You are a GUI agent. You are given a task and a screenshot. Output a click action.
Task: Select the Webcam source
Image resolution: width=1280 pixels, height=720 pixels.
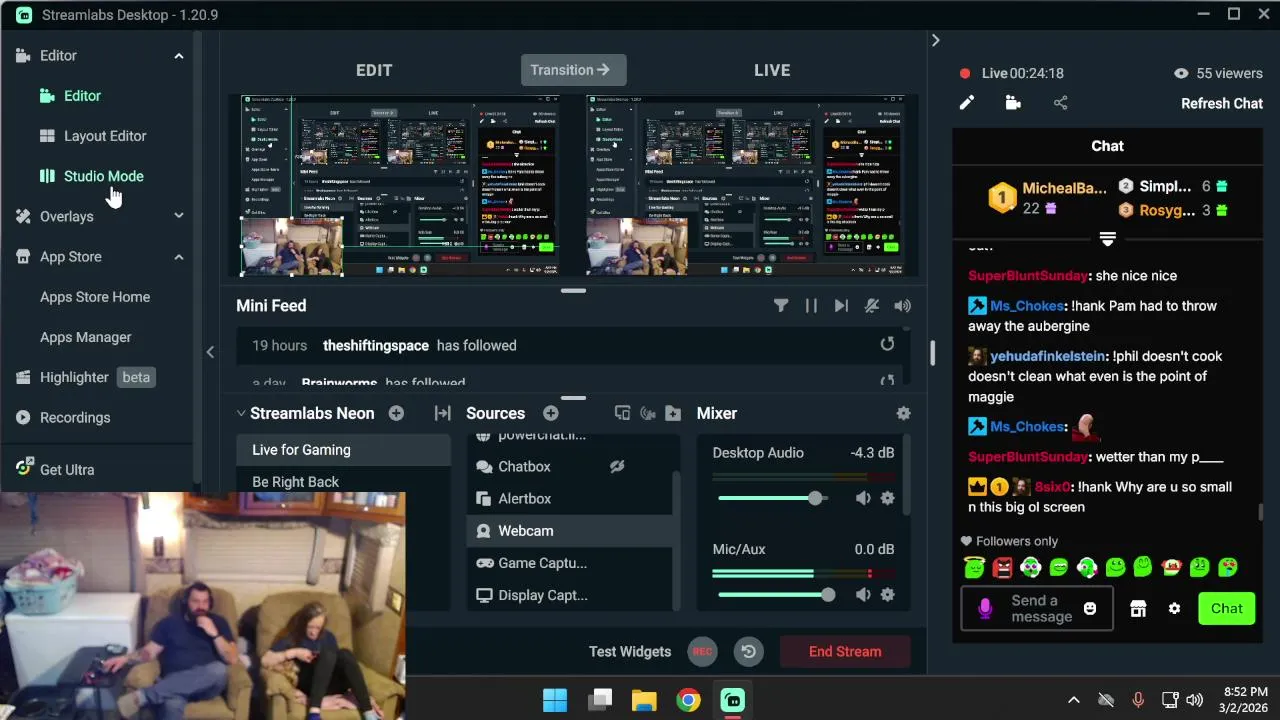[570, 531]
